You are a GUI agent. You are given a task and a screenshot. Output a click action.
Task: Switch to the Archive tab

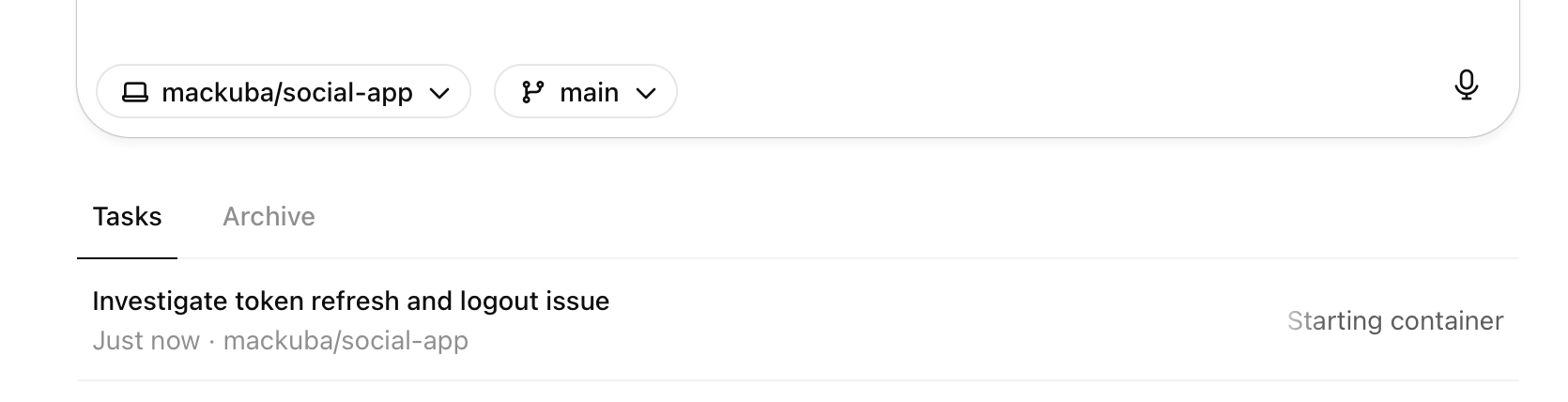coord(269,217)
